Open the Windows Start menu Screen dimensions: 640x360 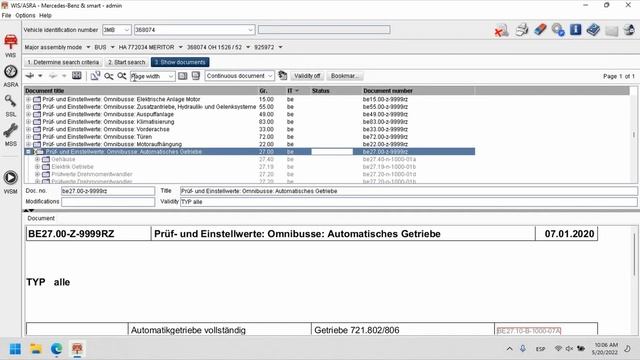[15, 349]
